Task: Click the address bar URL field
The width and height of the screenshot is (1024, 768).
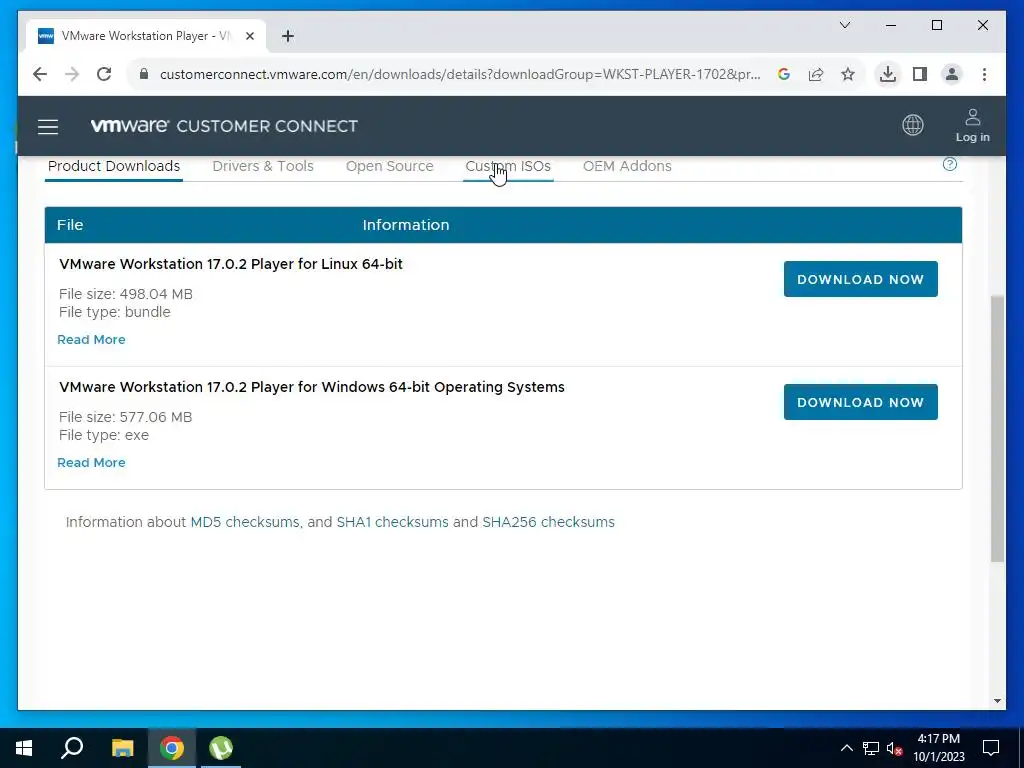Action: tap(460, 74)
